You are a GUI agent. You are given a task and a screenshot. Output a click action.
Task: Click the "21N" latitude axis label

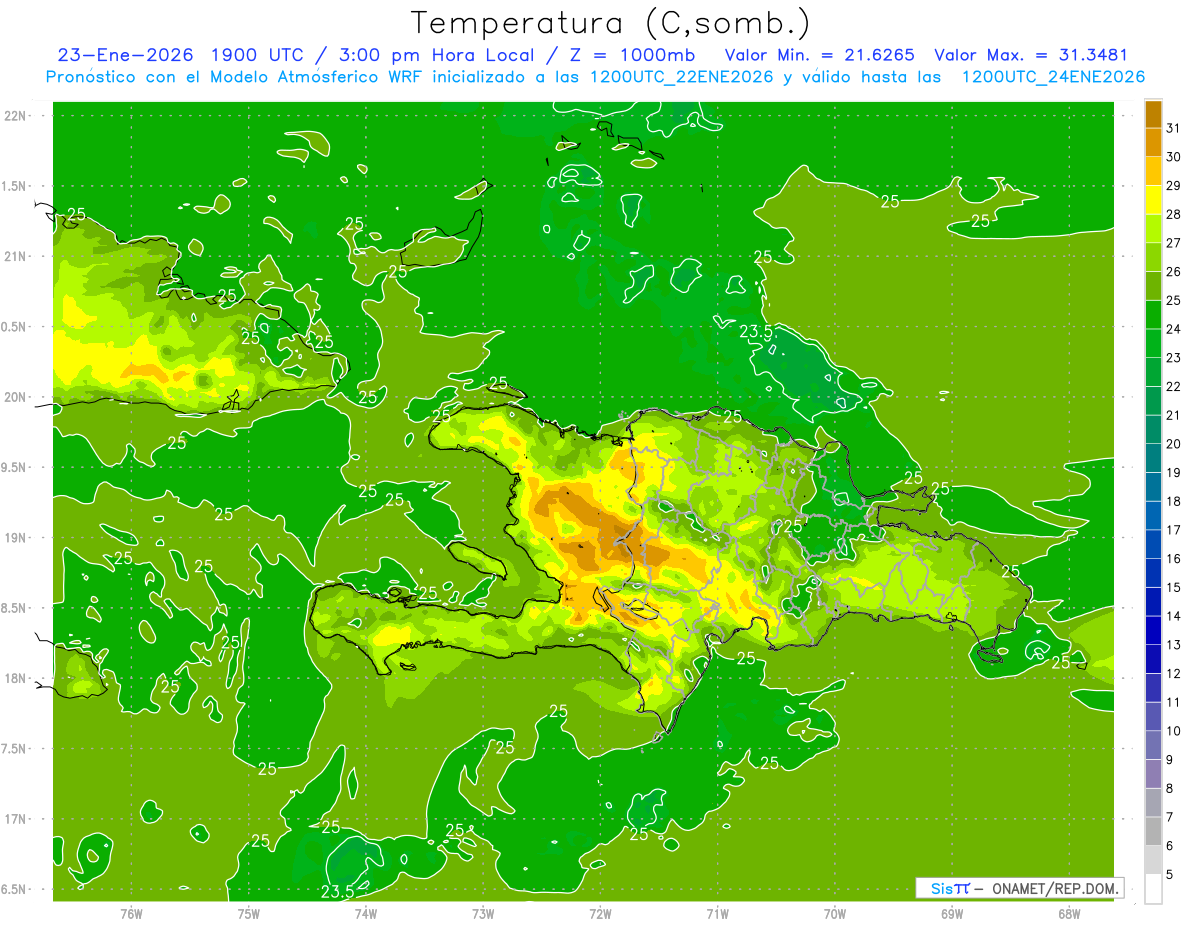pyautogui.click(x=16, y=256)
